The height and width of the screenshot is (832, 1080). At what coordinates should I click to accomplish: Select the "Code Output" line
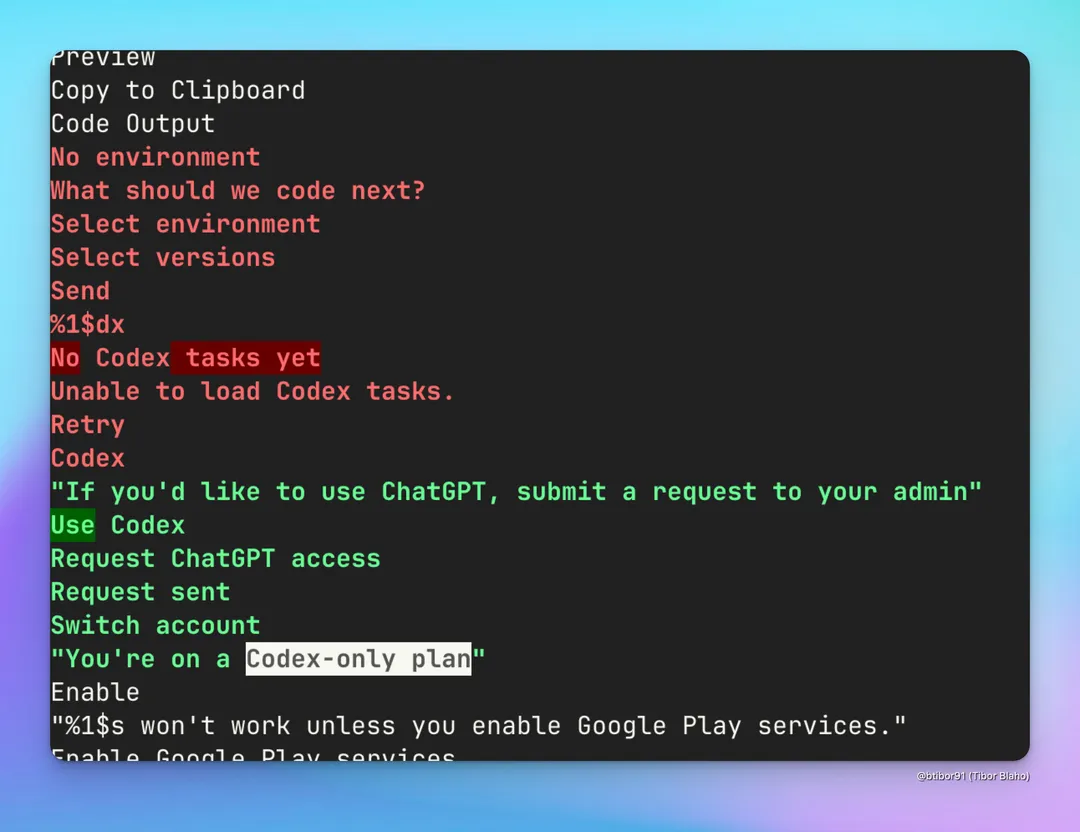click(x=133, y=124)
